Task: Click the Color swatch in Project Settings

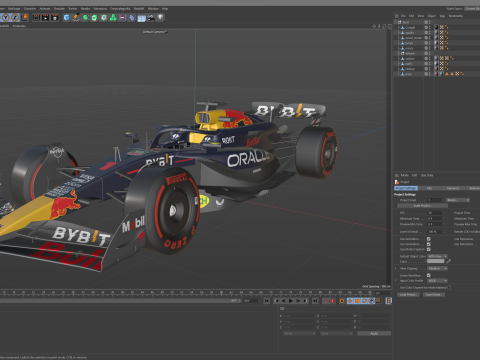Action: tap(436, 261)
